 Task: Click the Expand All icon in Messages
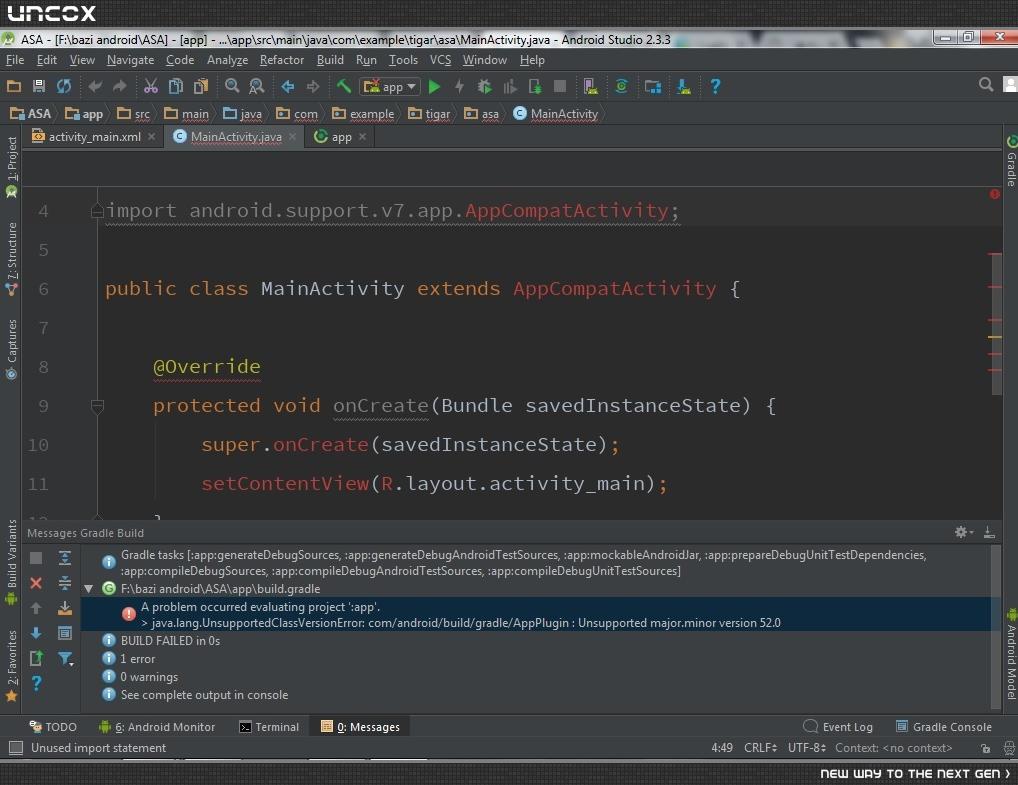coord(65,558)
